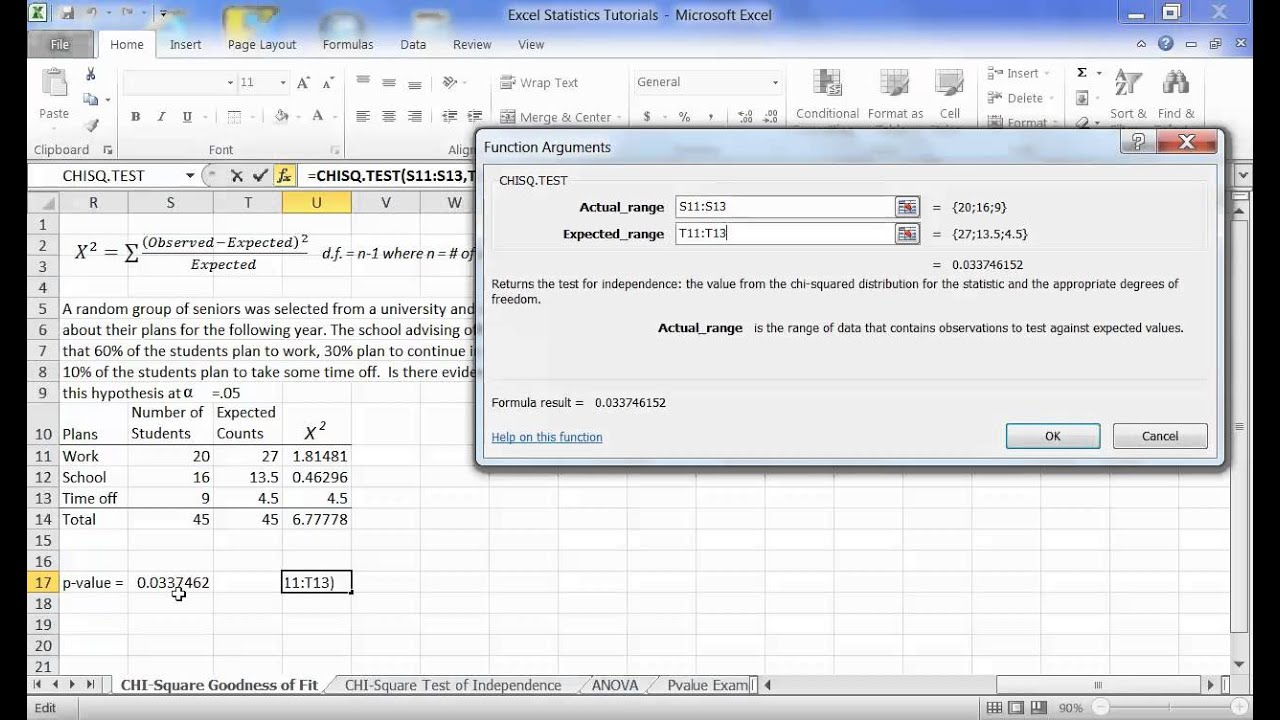Center text horizontally

click(x=389, y=117)
